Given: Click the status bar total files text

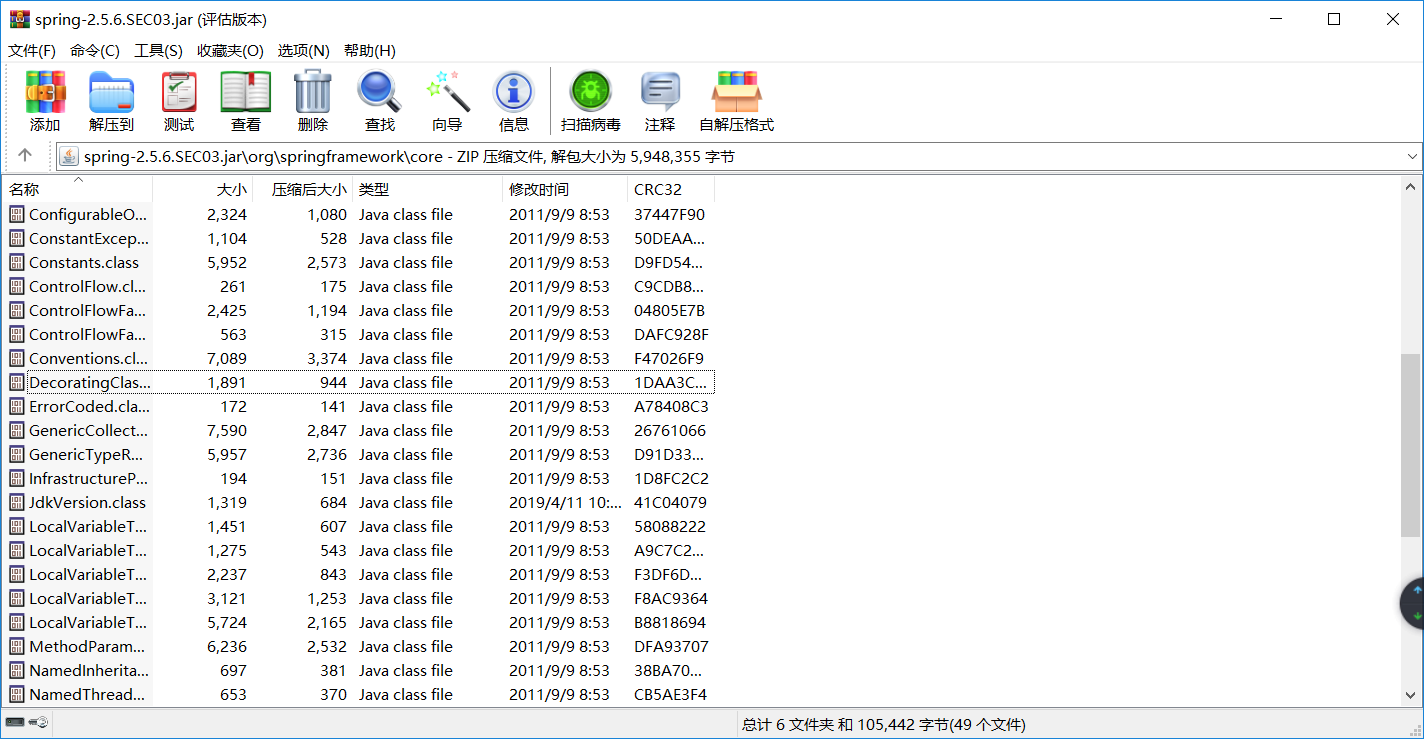Looking at the screenshot, I should coord(883,724).
